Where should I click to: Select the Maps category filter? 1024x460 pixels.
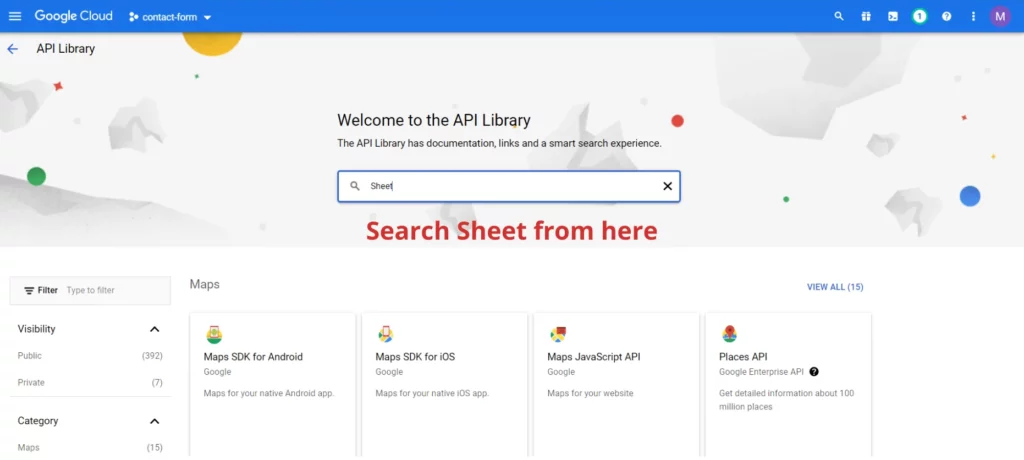28,448
